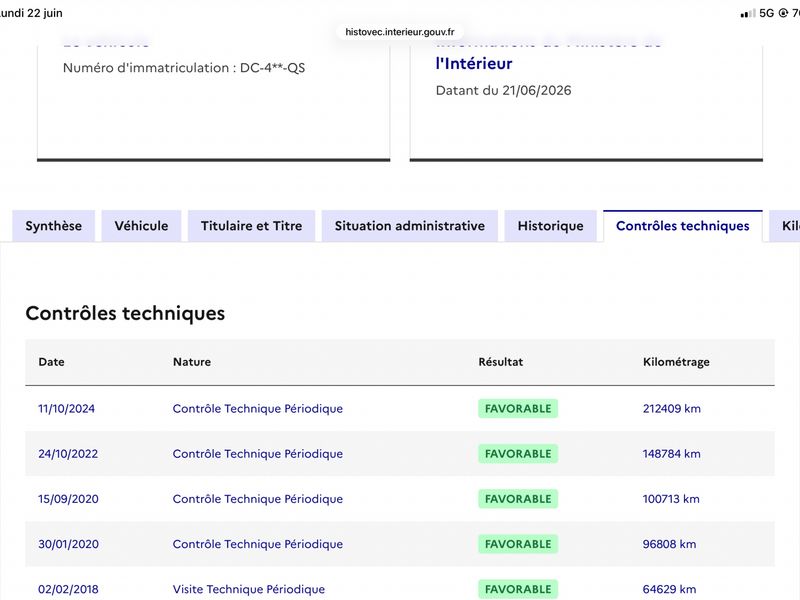Click the Date column header
Screen dimensions: 800x600
click(x=52, y=362)
